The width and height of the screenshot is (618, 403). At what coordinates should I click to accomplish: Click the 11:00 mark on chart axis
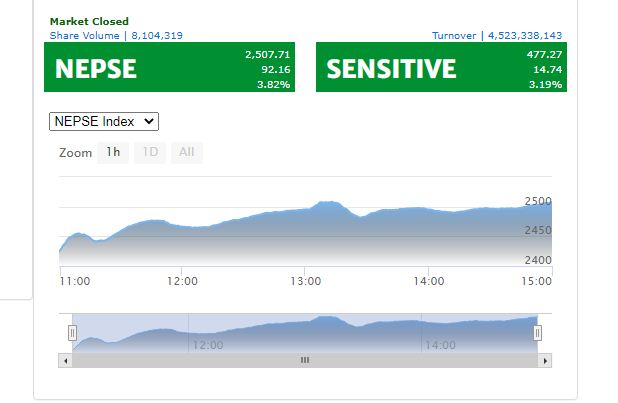click(75, 281)
